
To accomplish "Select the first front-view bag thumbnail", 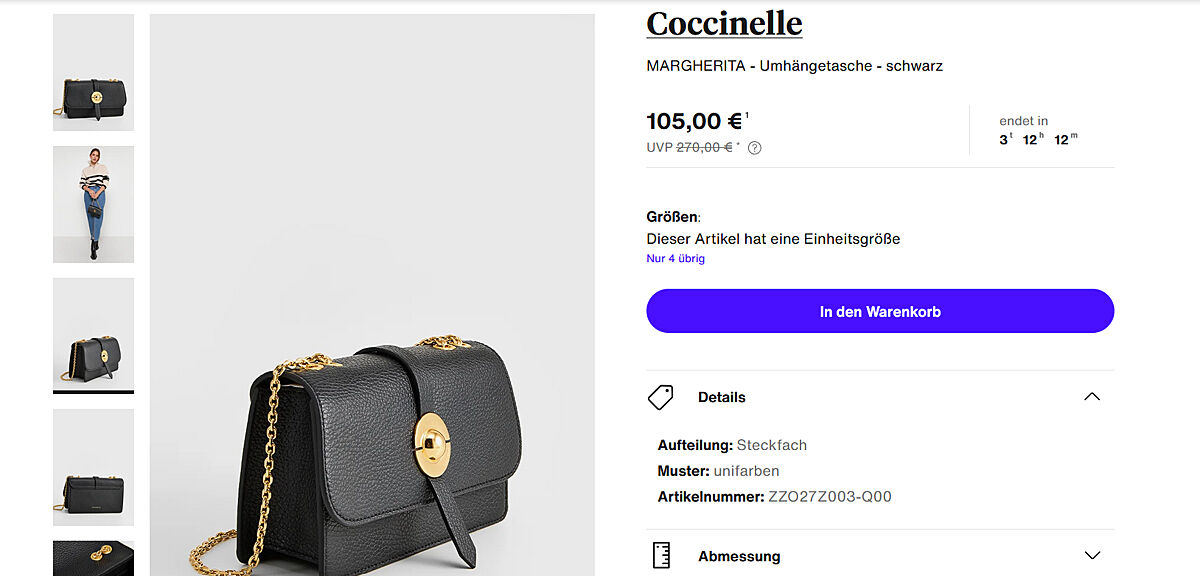I will pyautogui.click(x=93, y=72).
